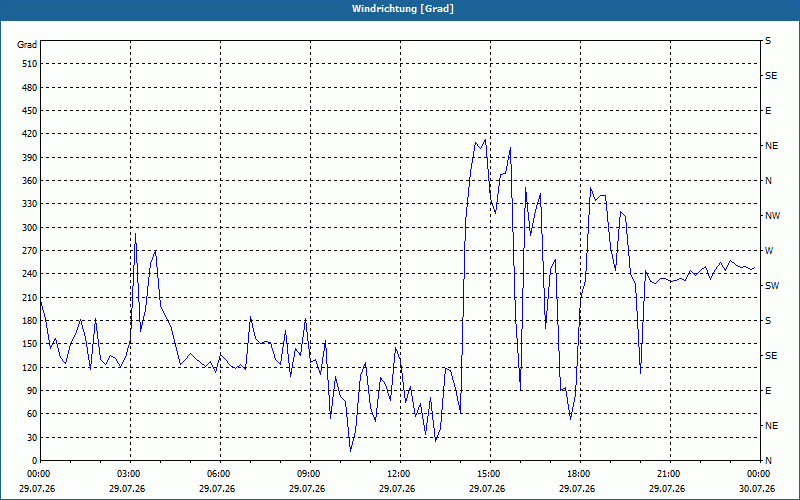This screenshot has height=500, width=800.
Task: Select the y-axis value "120"
Action: click(30, 367)
